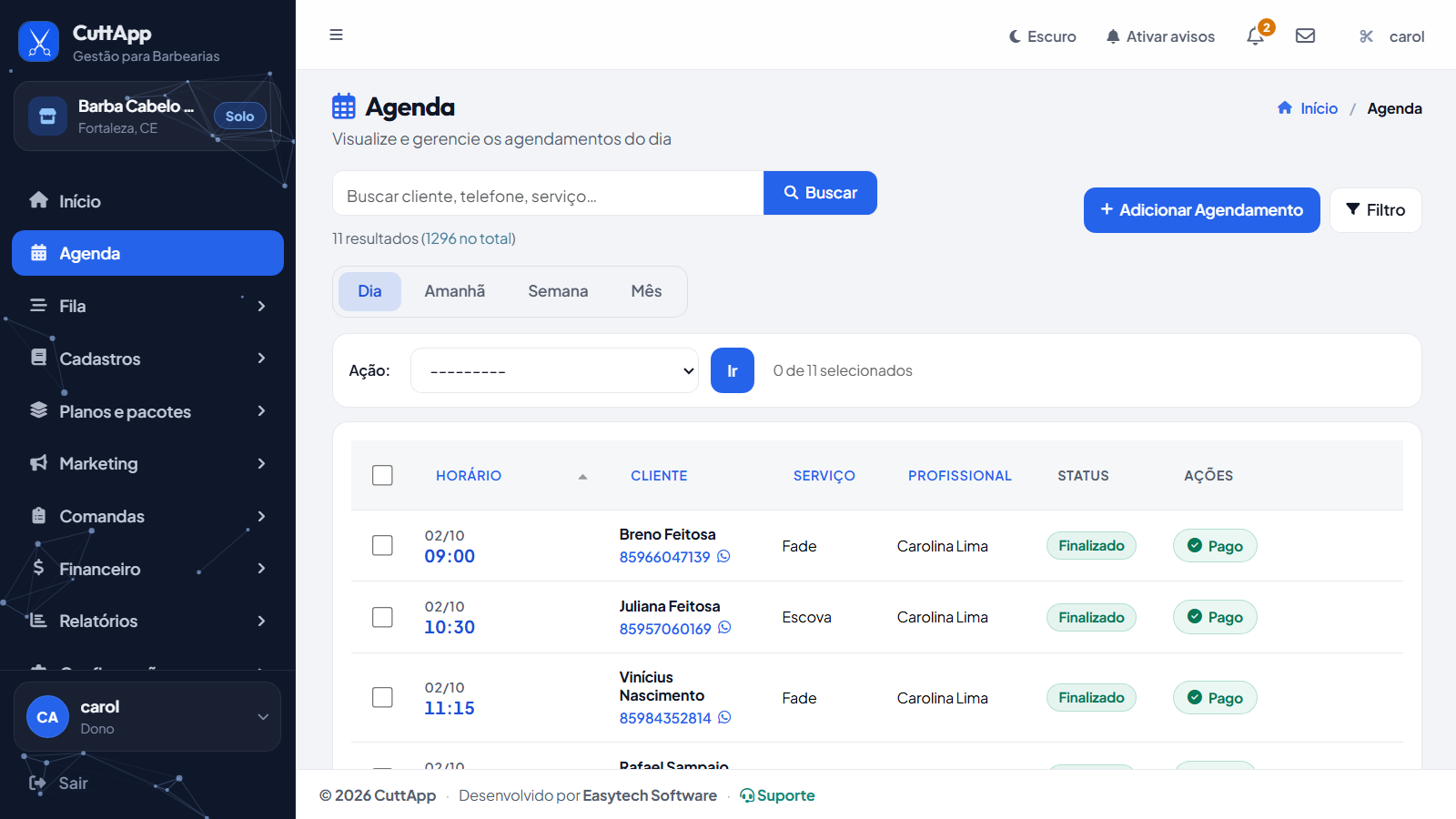Check the 09:00 Breno Feitosa row checkbox
The width and height of the screenshot is (1456, 819).
[382, 545]
